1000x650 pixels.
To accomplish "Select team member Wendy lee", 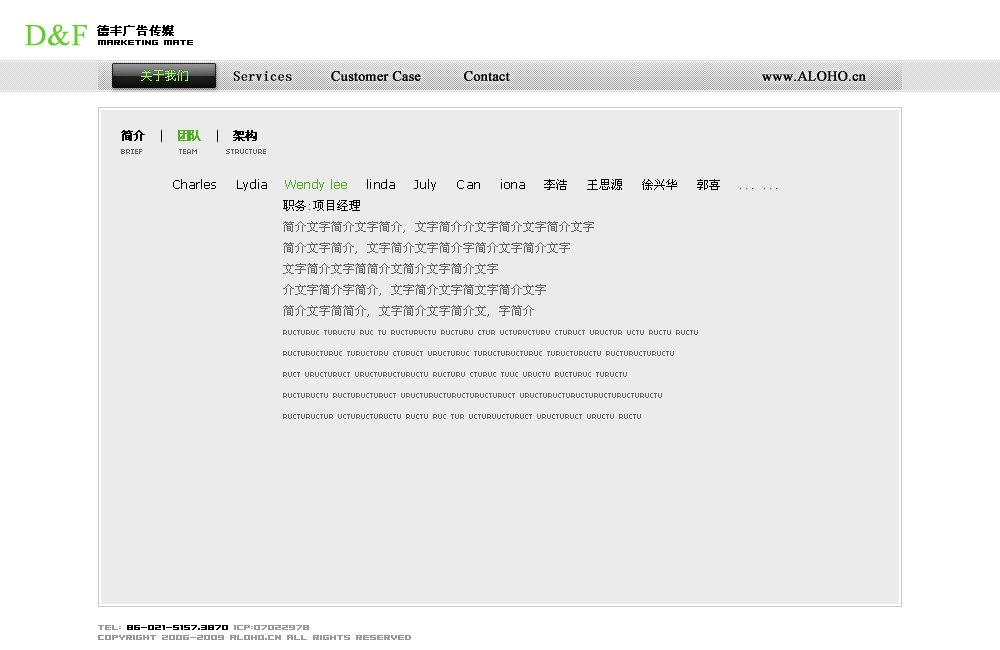I will tap(316, 184).
